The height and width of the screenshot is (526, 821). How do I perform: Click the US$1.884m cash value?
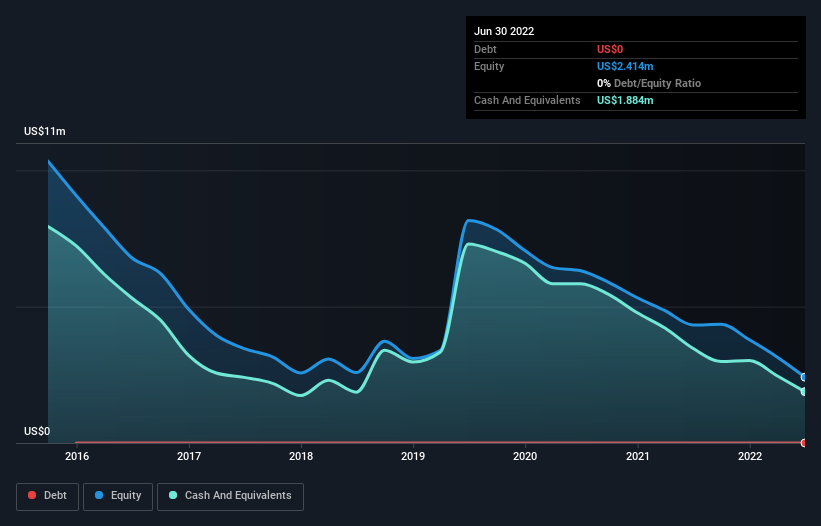(625, 100)
